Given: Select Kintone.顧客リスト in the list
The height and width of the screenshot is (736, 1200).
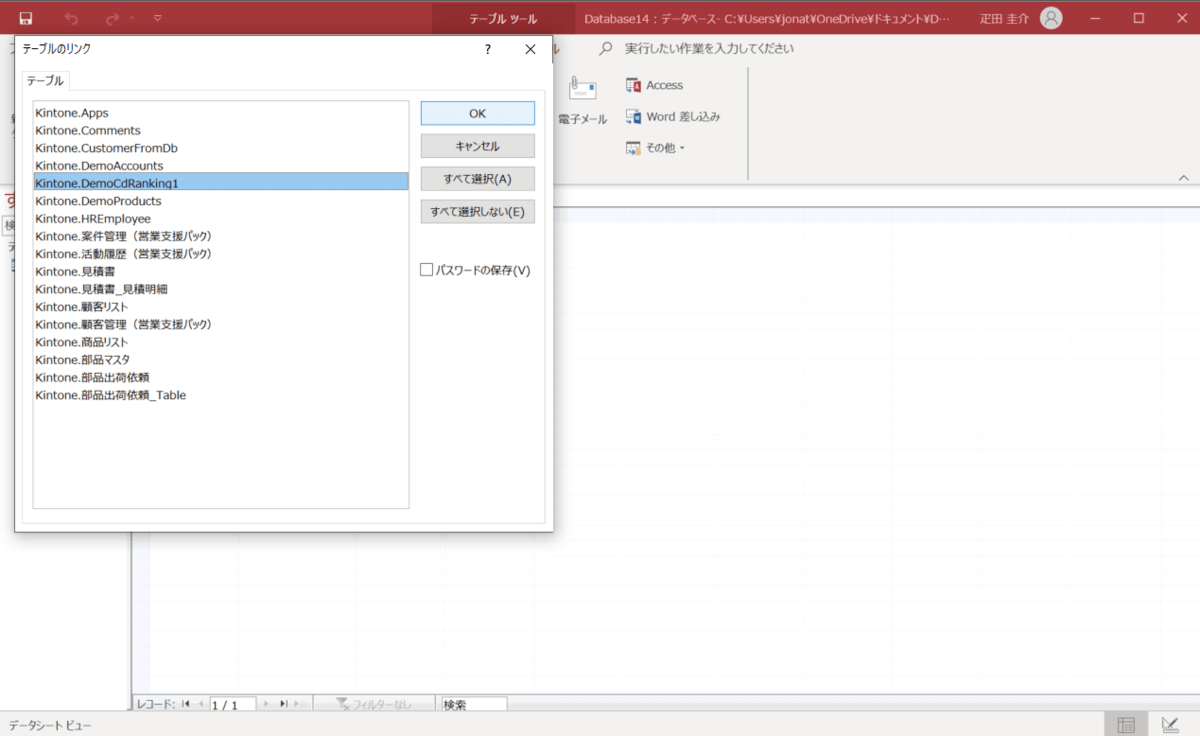Looking at the screenshot, I should pyautogui.click(x=221, y=307).
